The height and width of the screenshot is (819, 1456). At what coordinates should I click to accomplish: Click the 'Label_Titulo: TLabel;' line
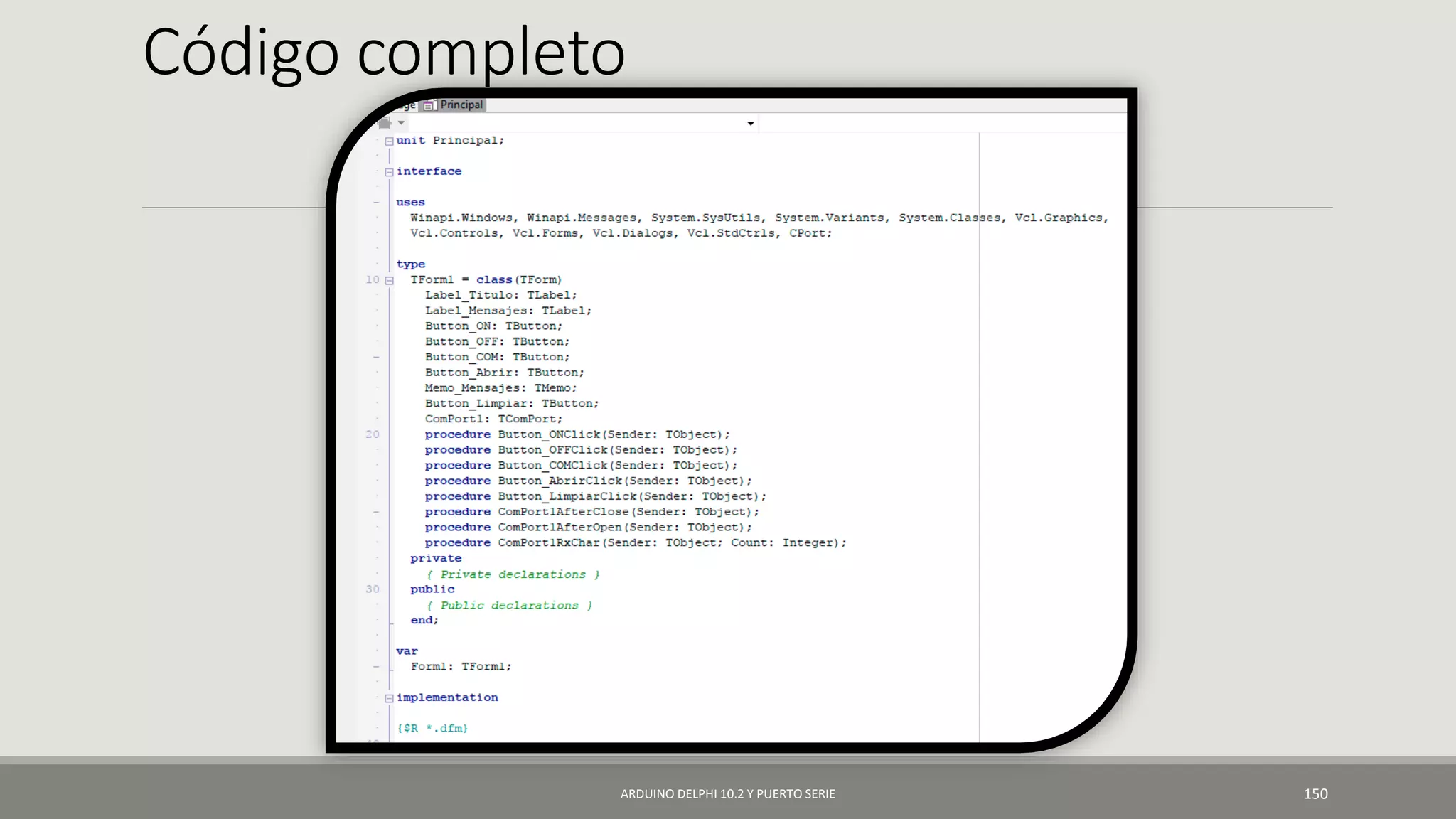pyautogui.click(x=500, y=295)
